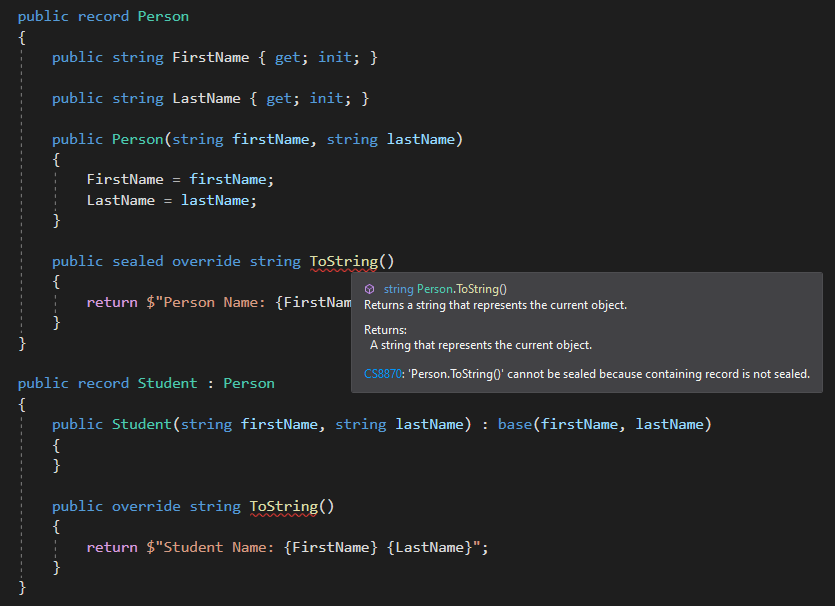
Task: Click the "LastName = lastName;" assignment line
Action: coord(171,201)
